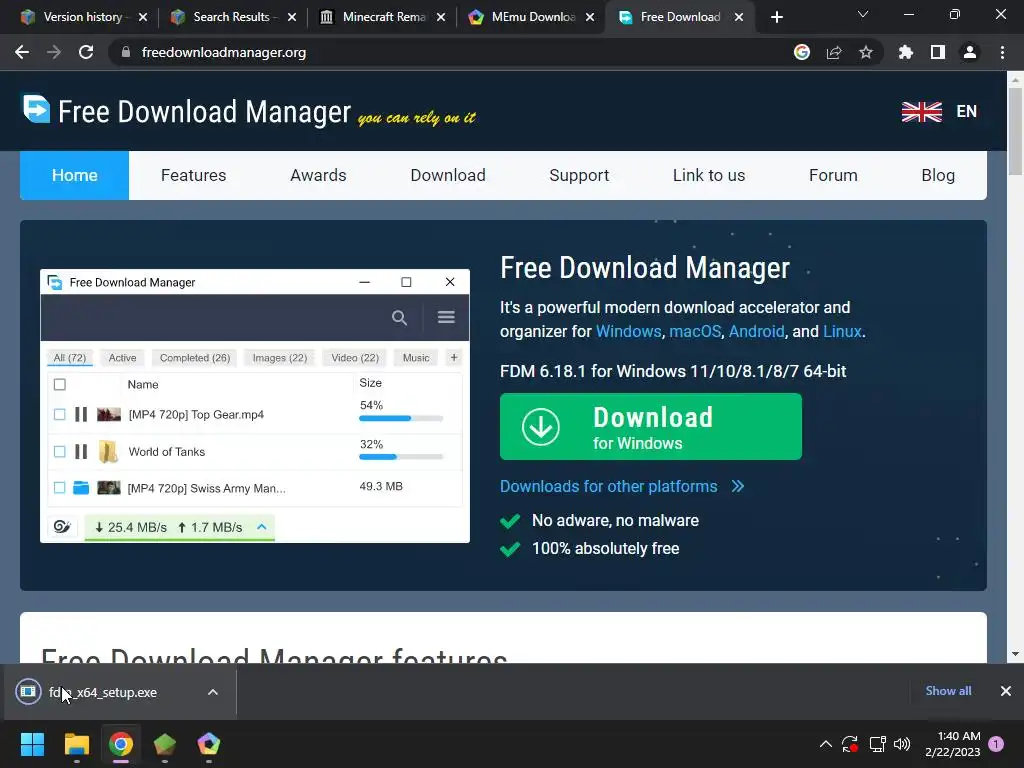The image size is (1024, 768).
Task: Follow the macOS platform link
Action: point(695,331)
